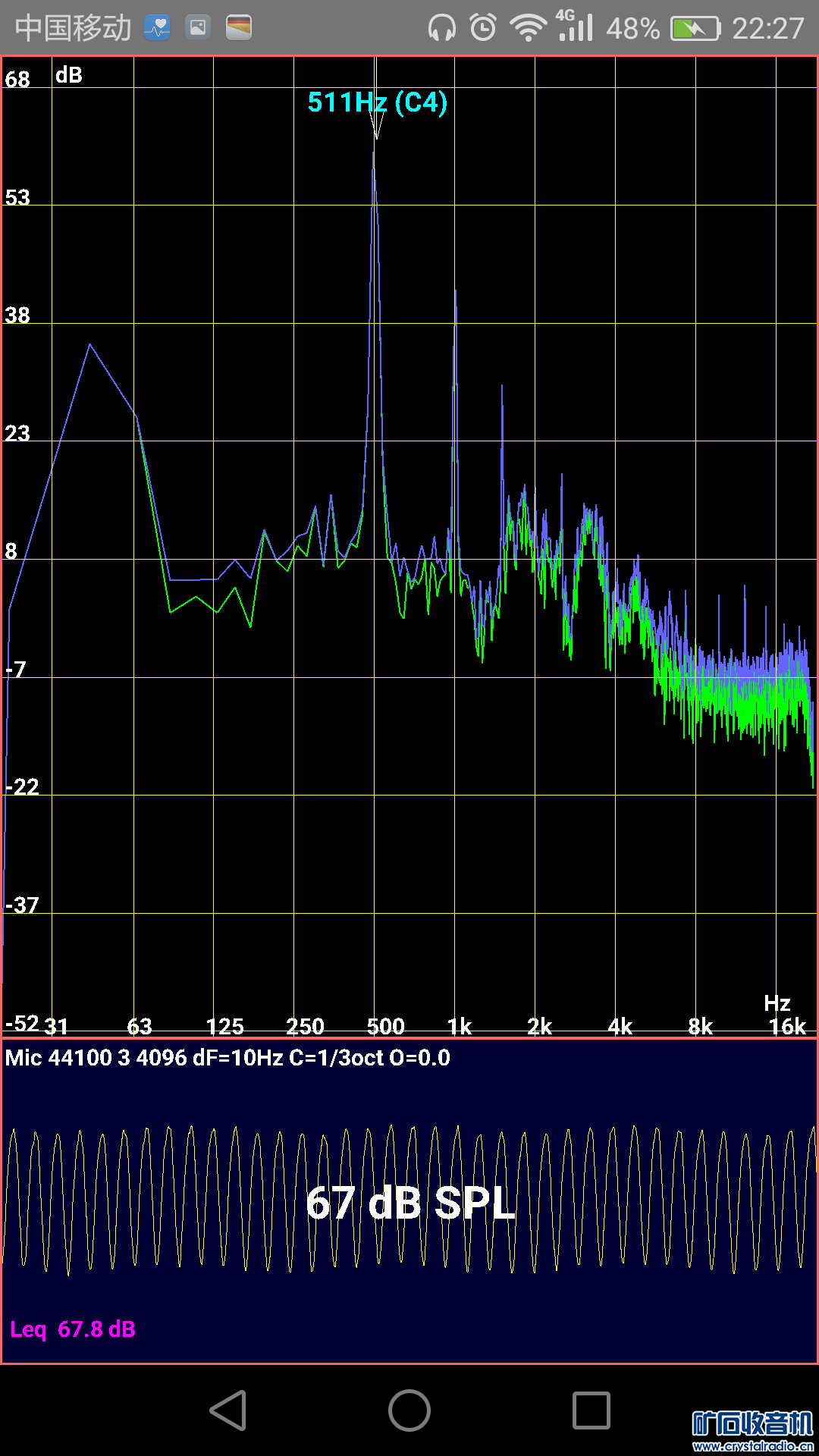Tap the 2k frequency axis label

[x=540, y=1026]
